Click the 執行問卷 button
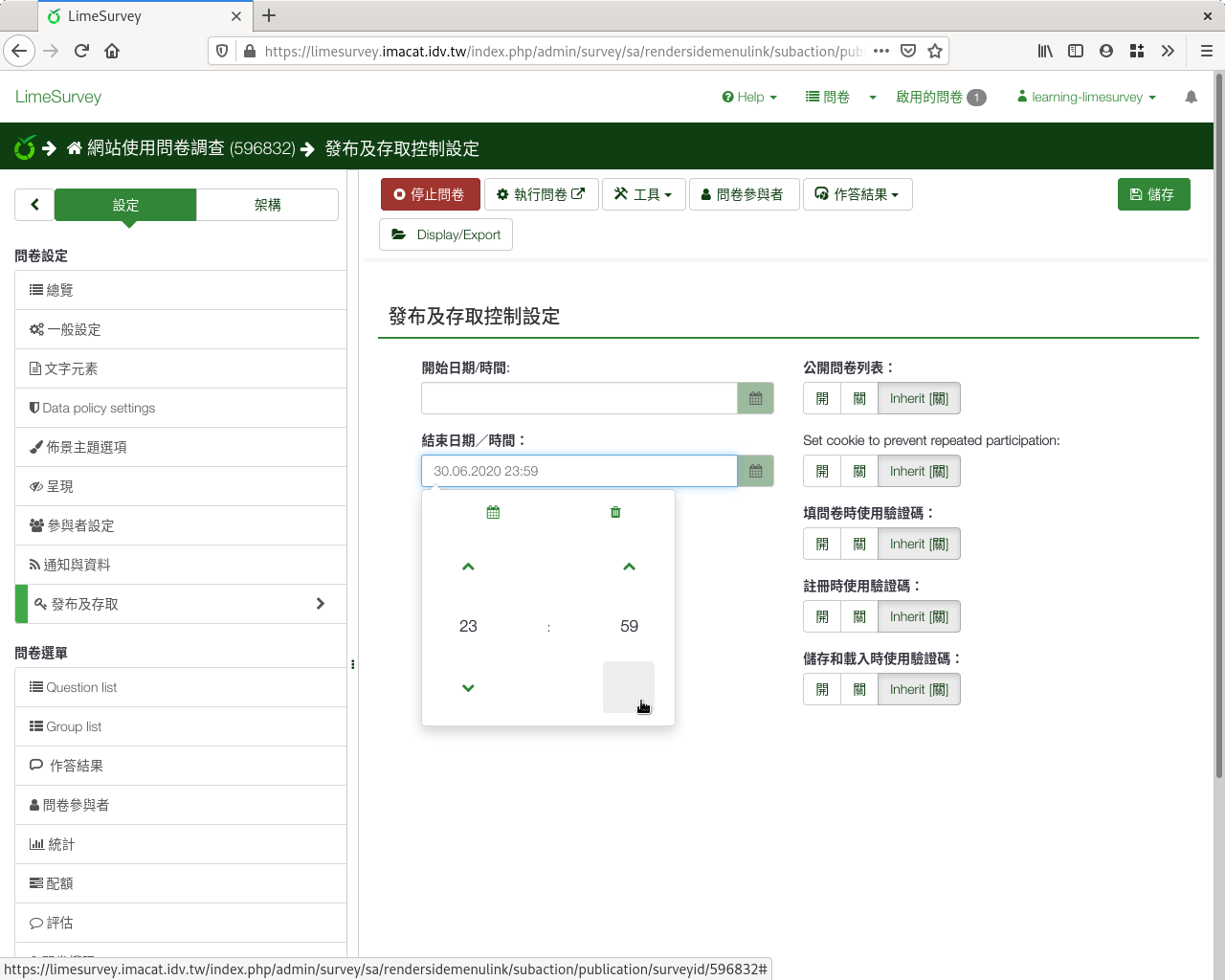This screenshot has width=1225, height=980. click(x=541, y=194)
